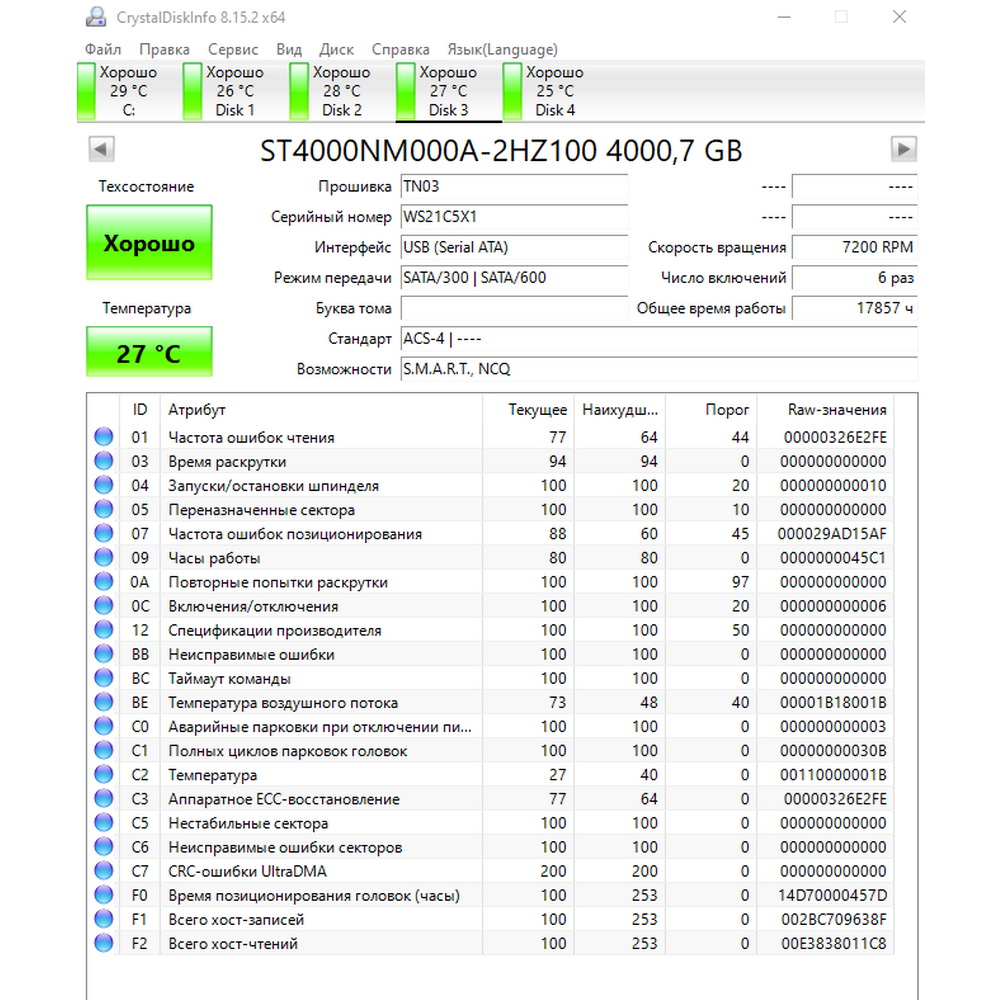Select the CRC-ошибки UltraDMA attribute text

pos(247,871)
